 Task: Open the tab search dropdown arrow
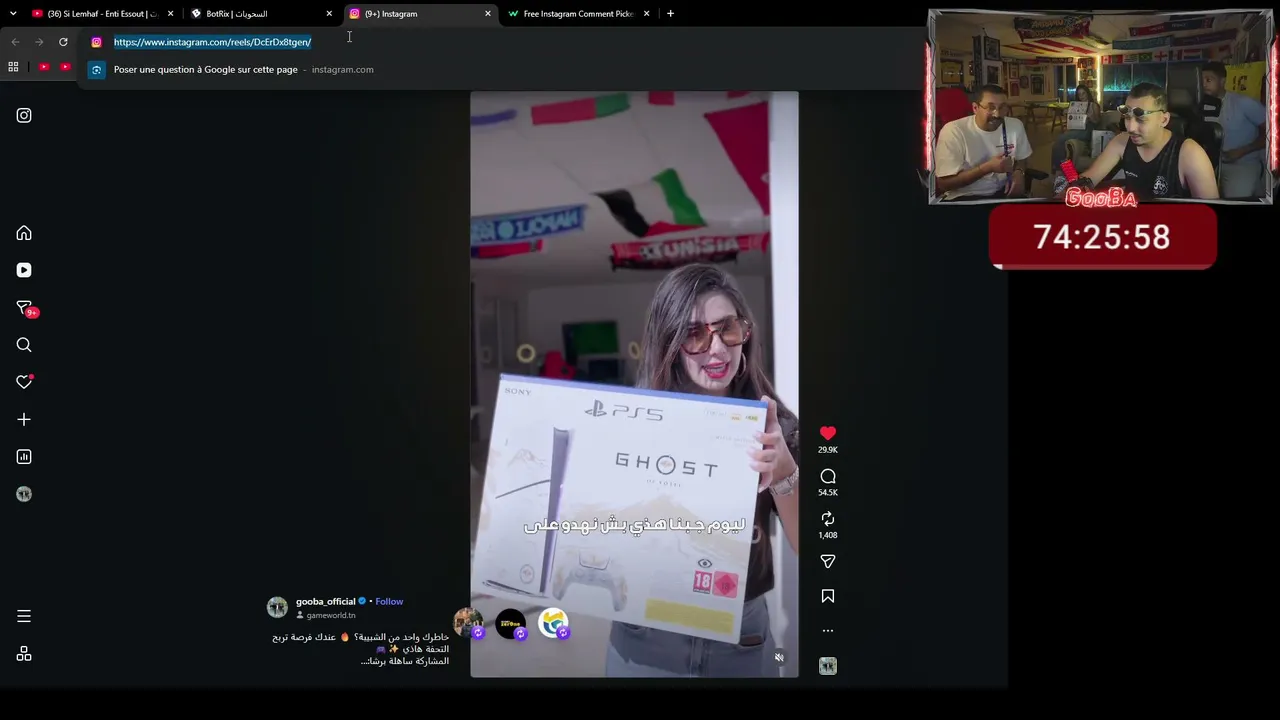click(13, 14)
